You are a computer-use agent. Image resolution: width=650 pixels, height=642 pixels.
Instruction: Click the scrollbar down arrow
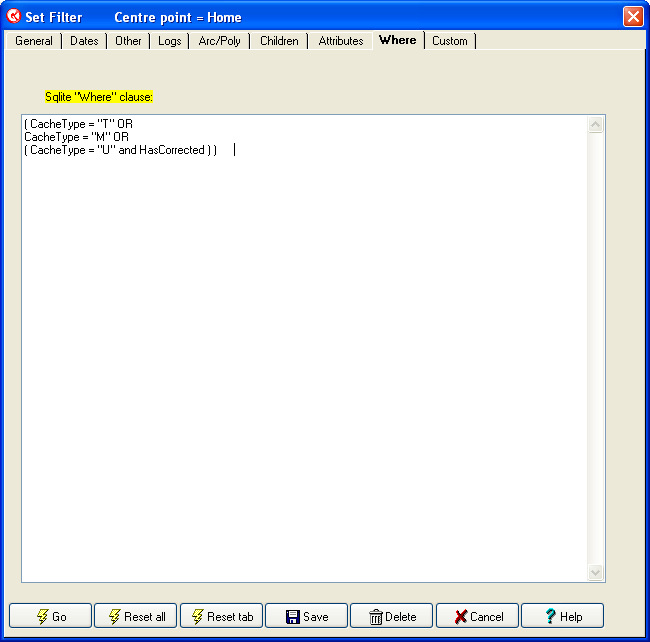pyautogui.click(x=596, y=572)
